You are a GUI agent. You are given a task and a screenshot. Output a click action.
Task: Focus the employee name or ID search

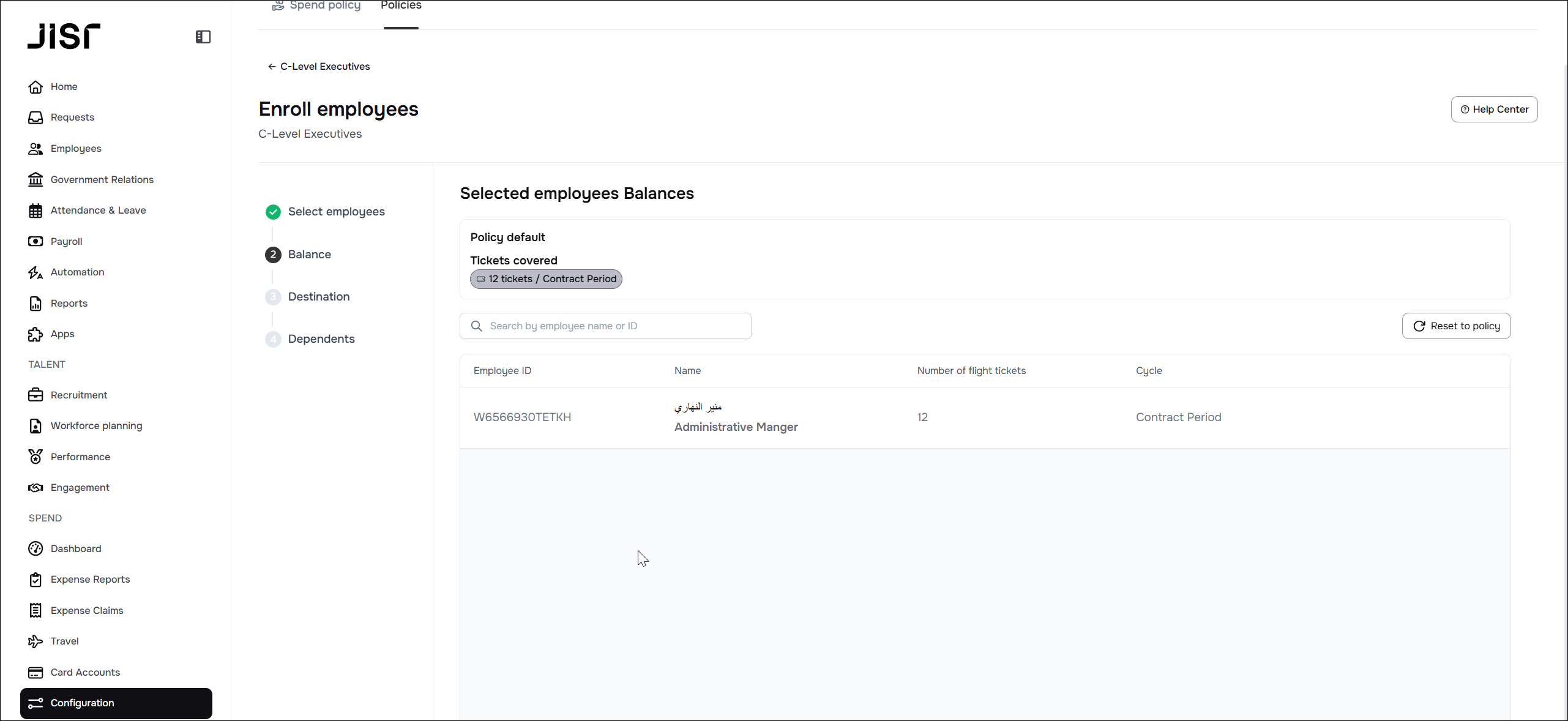pos(612,326)
